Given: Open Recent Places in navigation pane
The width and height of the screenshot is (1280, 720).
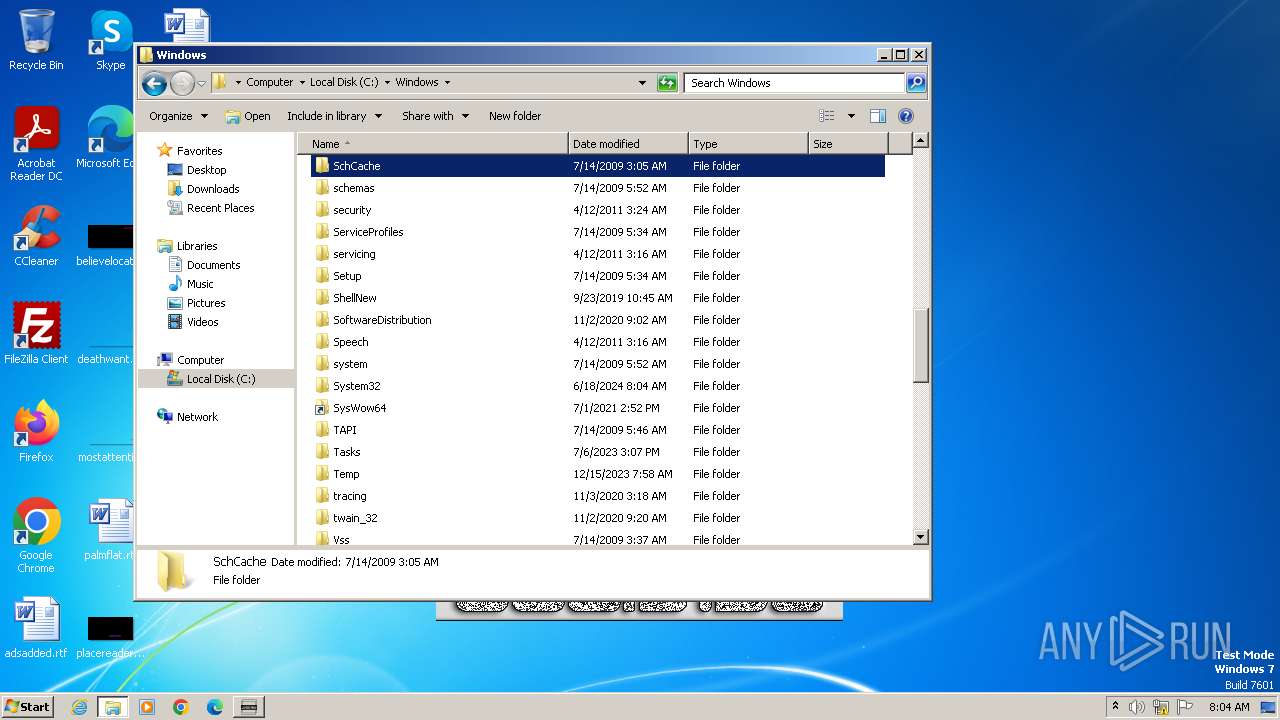Looking at the screenshot, I should point(220,208).
